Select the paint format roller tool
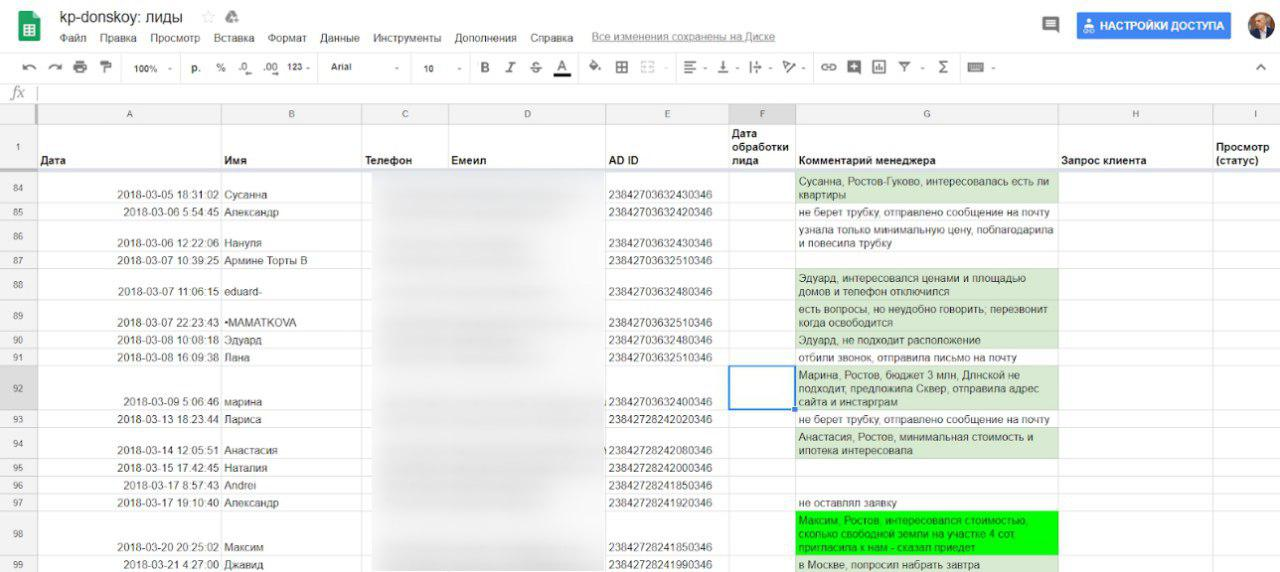Viewport: 1280px width, 572px height. pyautogui.click(x=105, y=67)
